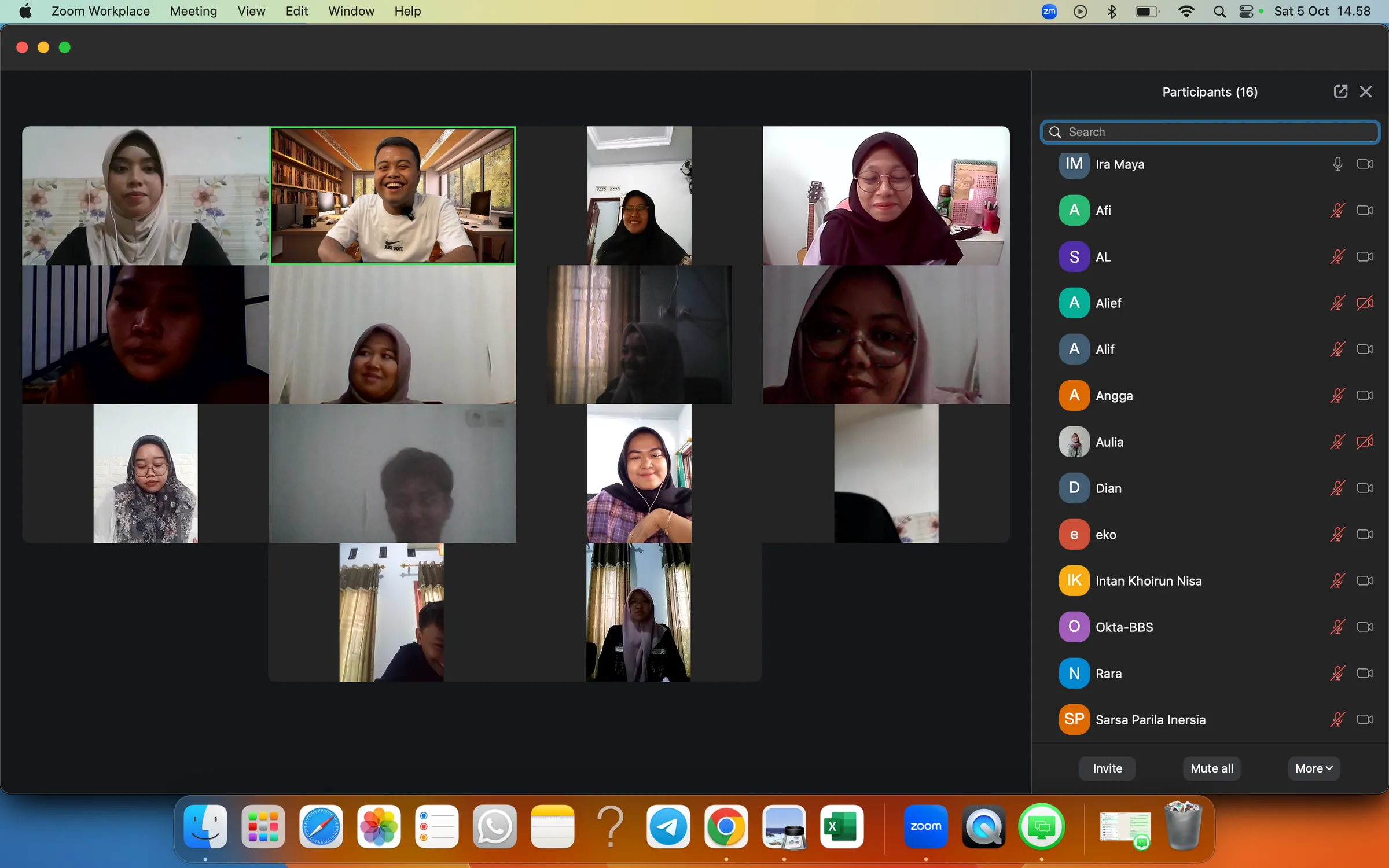Select the active speaker video thumbnail
The height and width of the screenshot is (868, 1389).
[x=393, y=196]
